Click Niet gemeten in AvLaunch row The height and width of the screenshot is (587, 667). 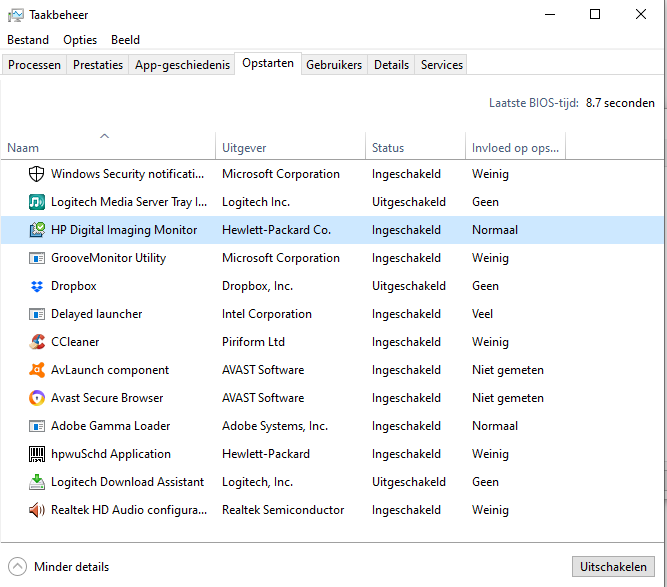[x=508, y=370]
